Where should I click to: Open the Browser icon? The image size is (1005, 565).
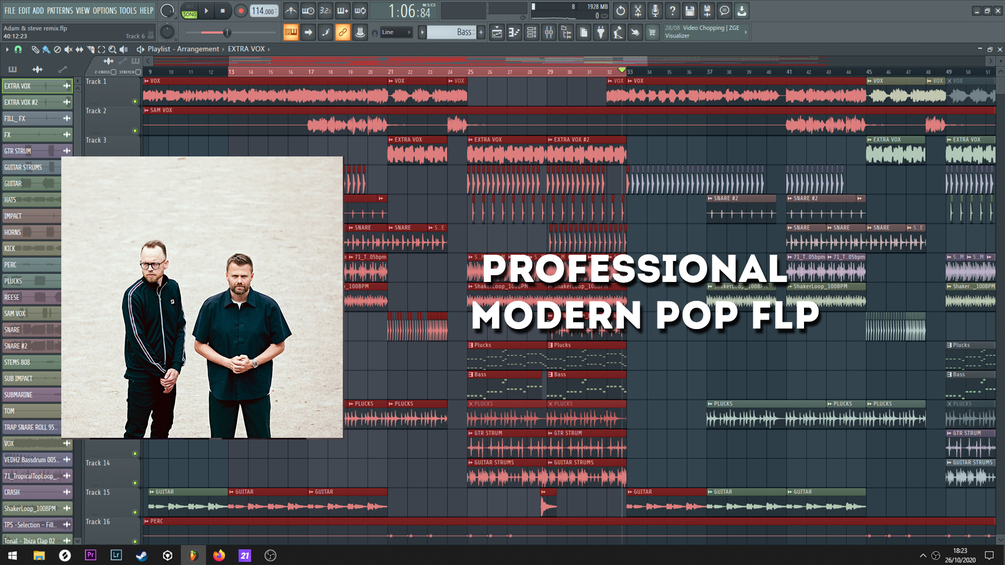point(566,32)
